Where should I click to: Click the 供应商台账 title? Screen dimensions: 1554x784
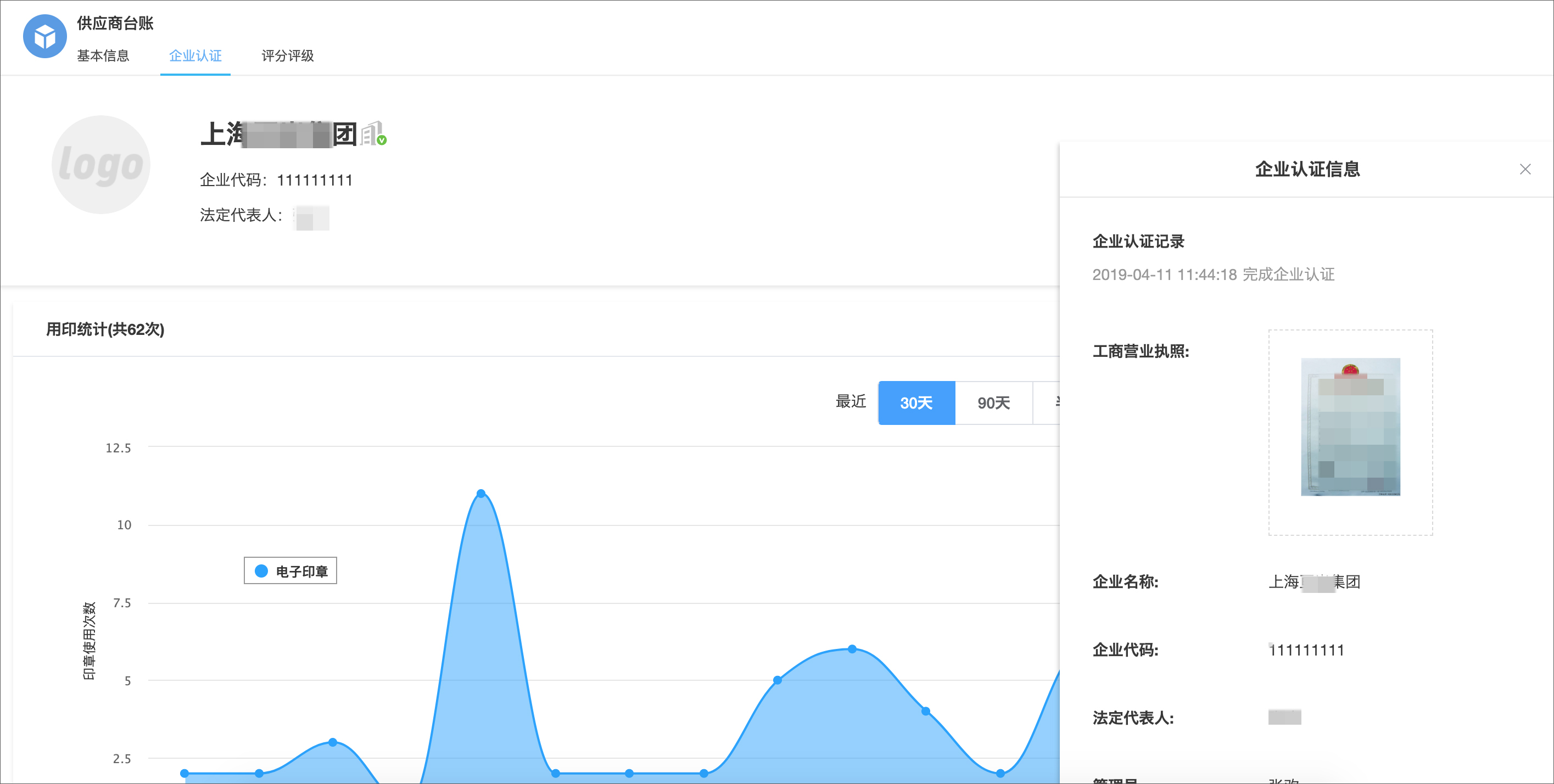click(x=115, y=23)
